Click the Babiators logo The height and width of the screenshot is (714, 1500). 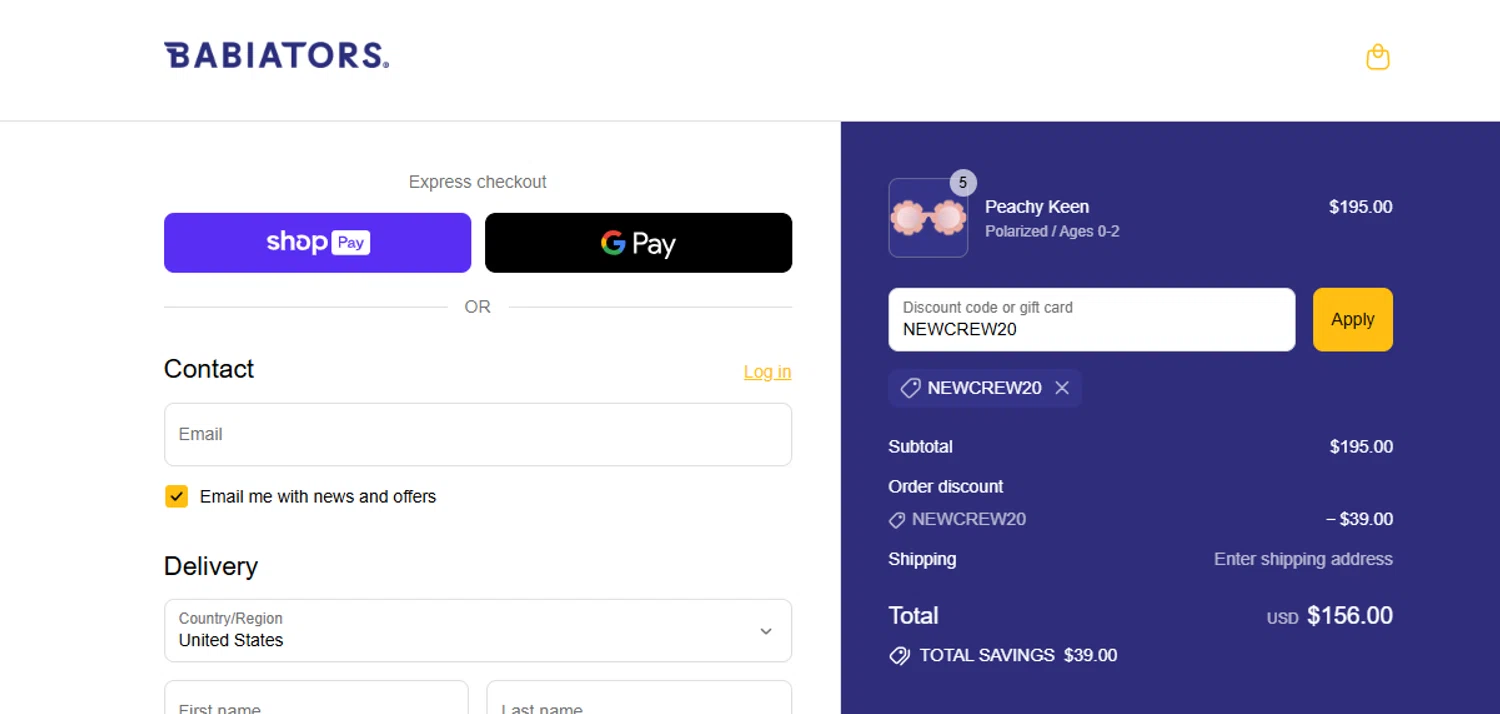point(277,55)
